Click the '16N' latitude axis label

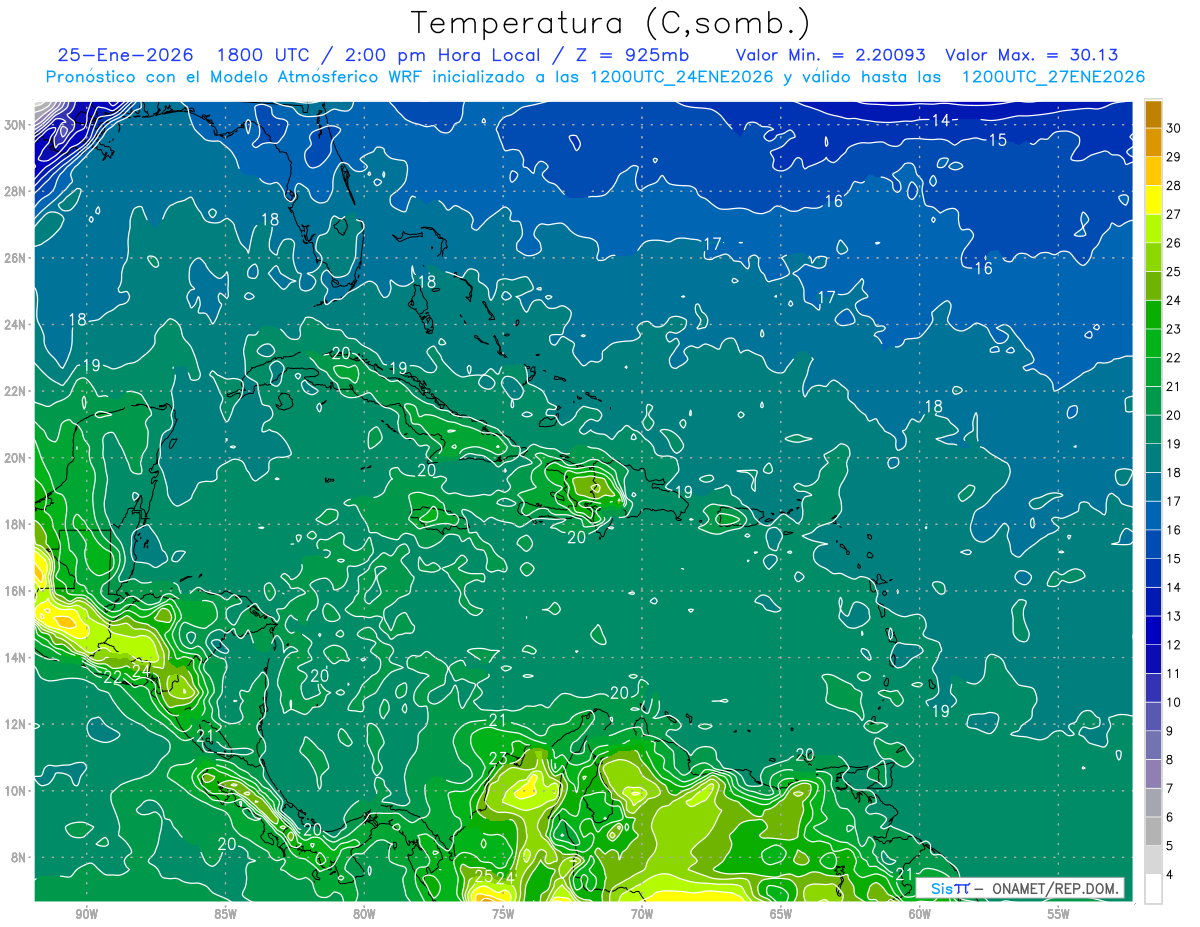[x=16, y=591]
